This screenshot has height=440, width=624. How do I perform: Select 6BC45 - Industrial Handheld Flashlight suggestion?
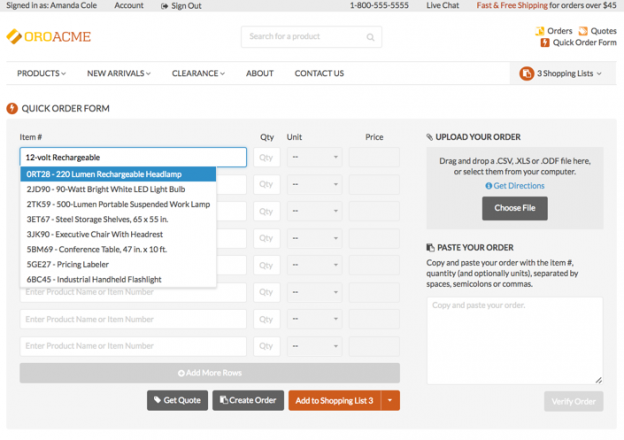tap(118, 280)
